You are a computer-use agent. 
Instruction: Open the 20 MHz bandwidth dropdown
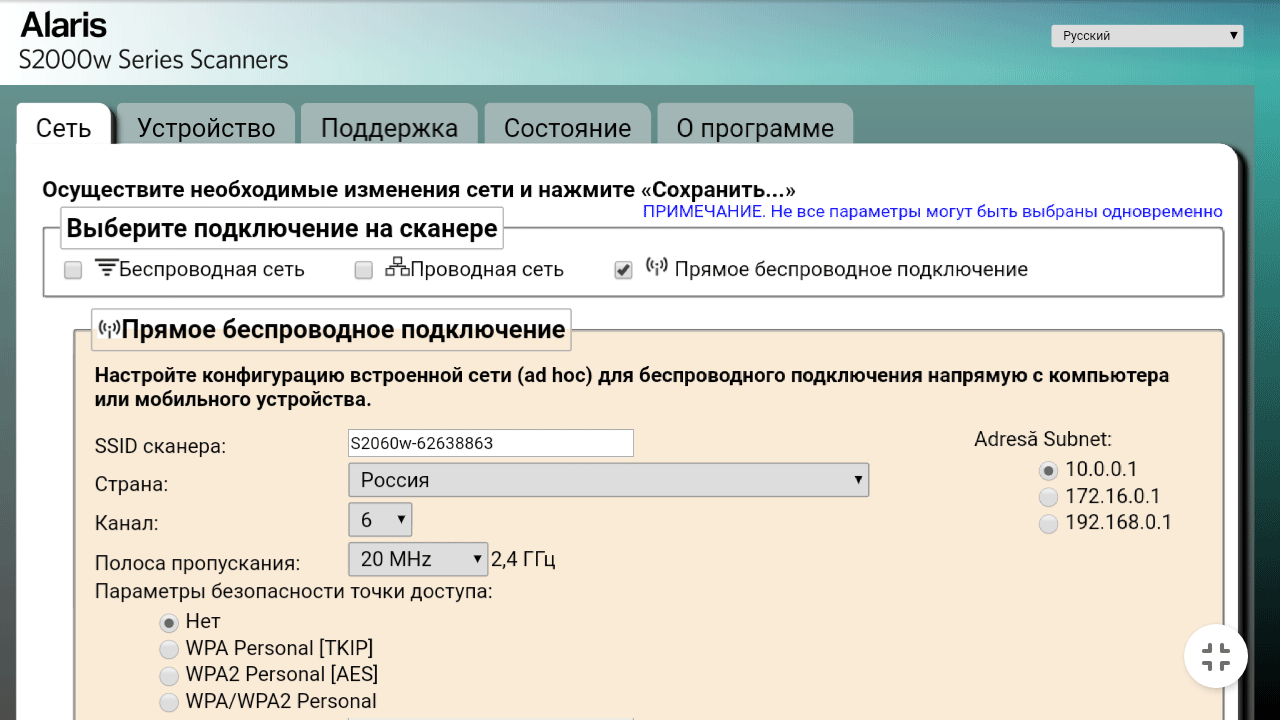(417, 559)
